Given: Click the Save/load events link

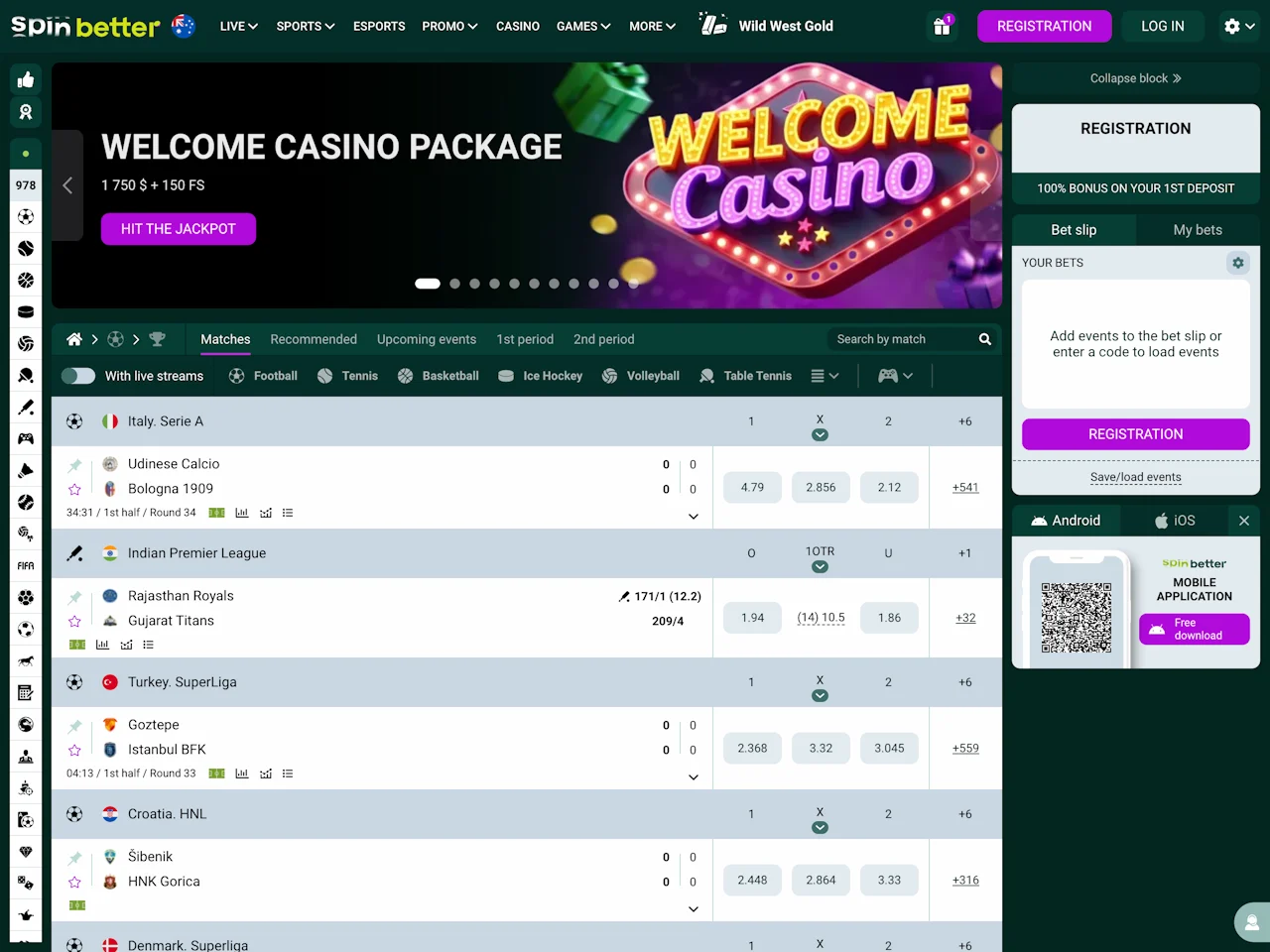Looking at the screenshot, I should pos(1136,477).
